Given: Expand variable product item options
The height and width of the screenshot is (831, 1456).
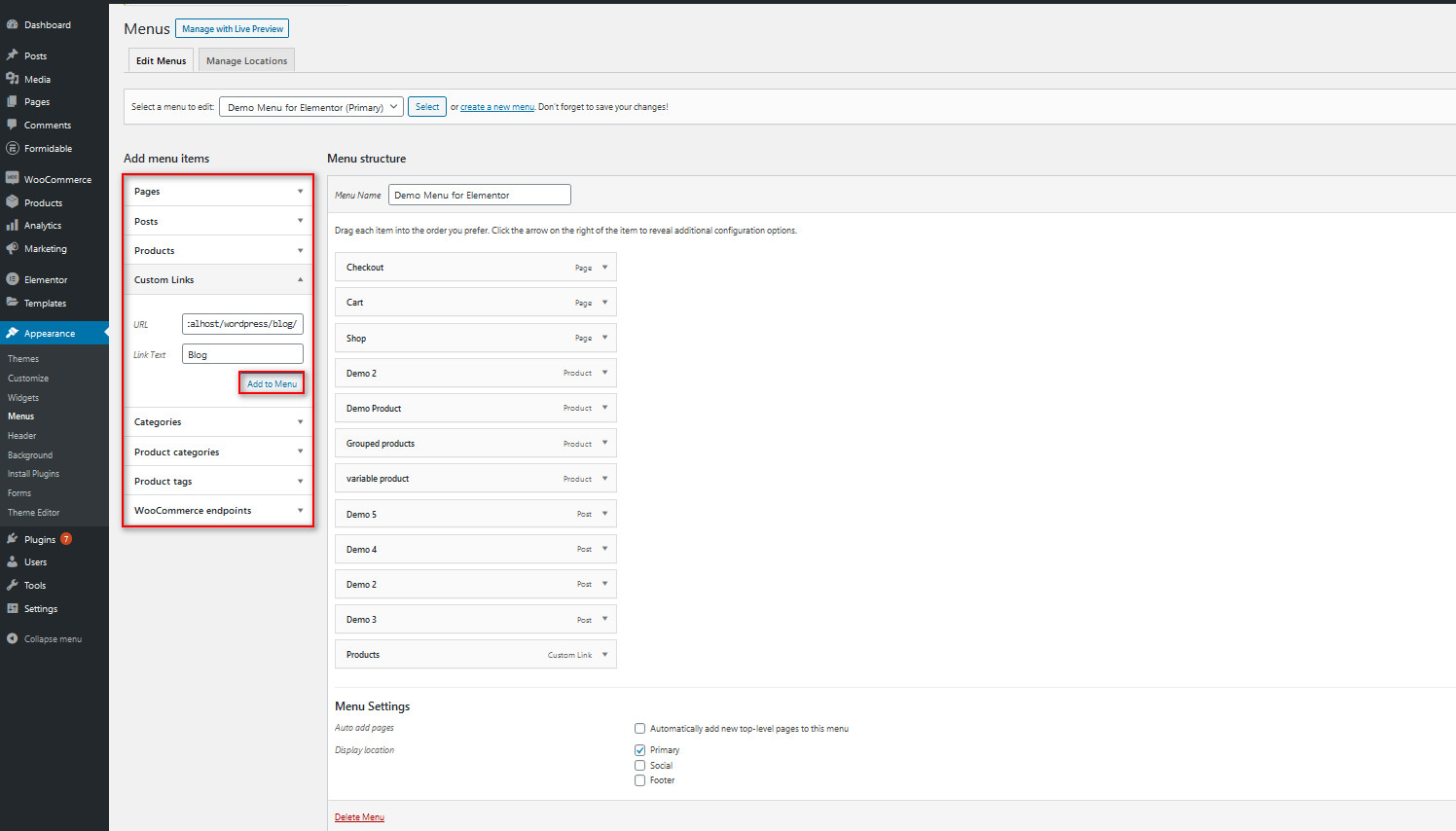Looking at the screenshot, I should pos(604,479).
